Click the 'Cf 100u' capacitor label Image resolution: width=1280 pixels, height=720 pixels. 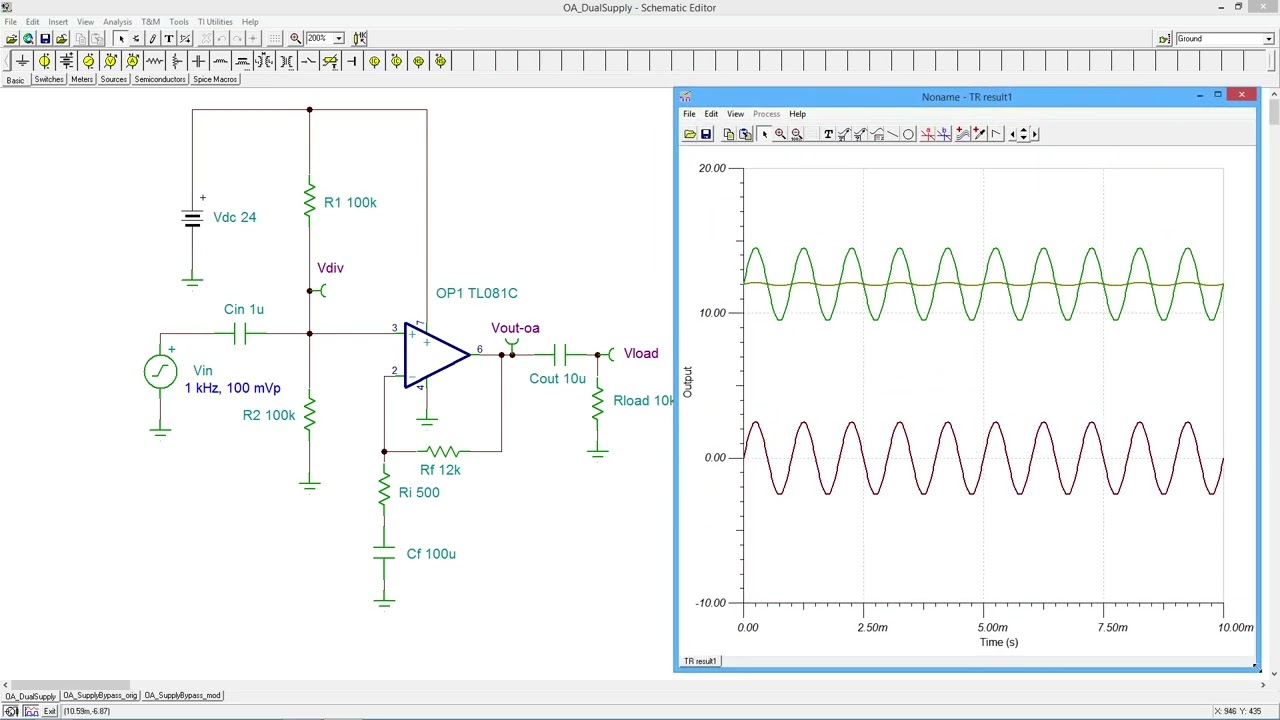[x=431, y=554]
